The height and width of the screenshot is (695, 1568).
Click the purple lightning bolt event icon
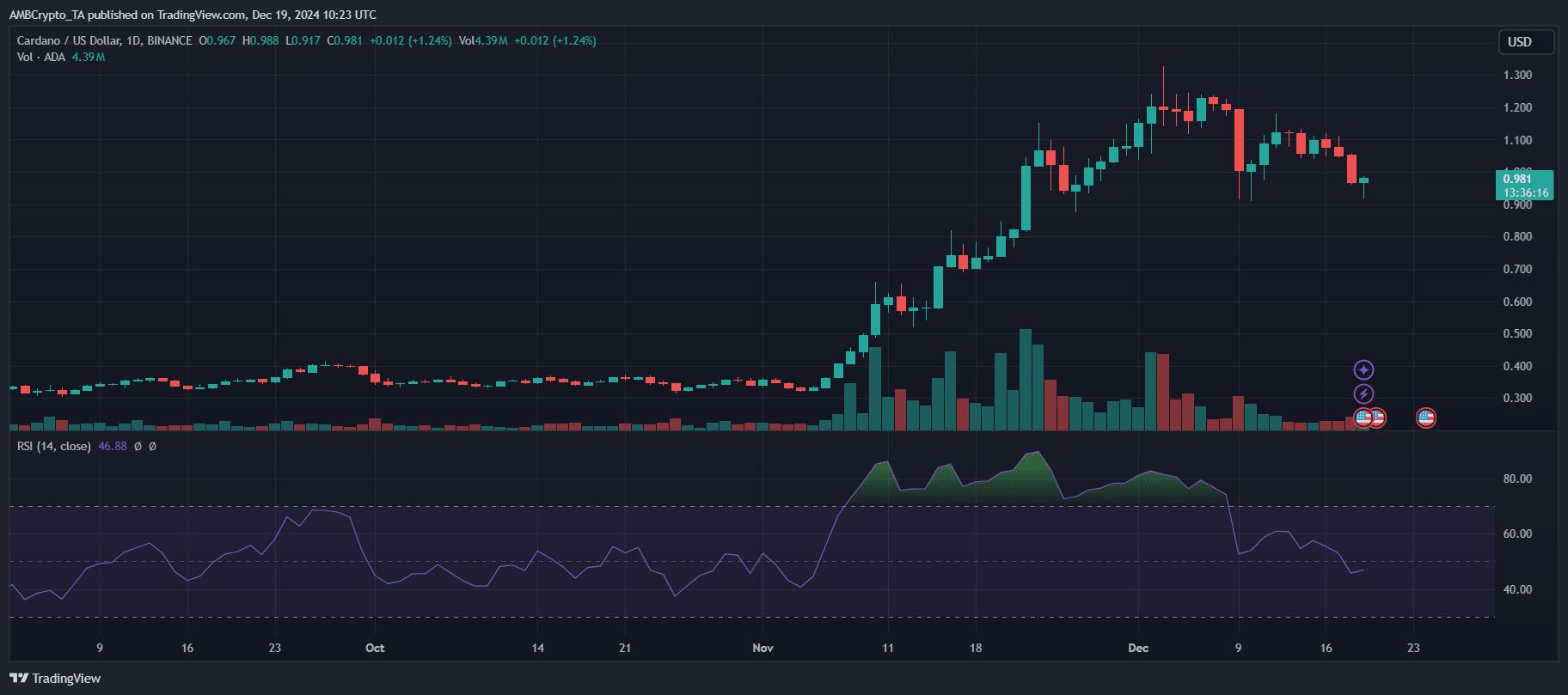click(1363, 394)
